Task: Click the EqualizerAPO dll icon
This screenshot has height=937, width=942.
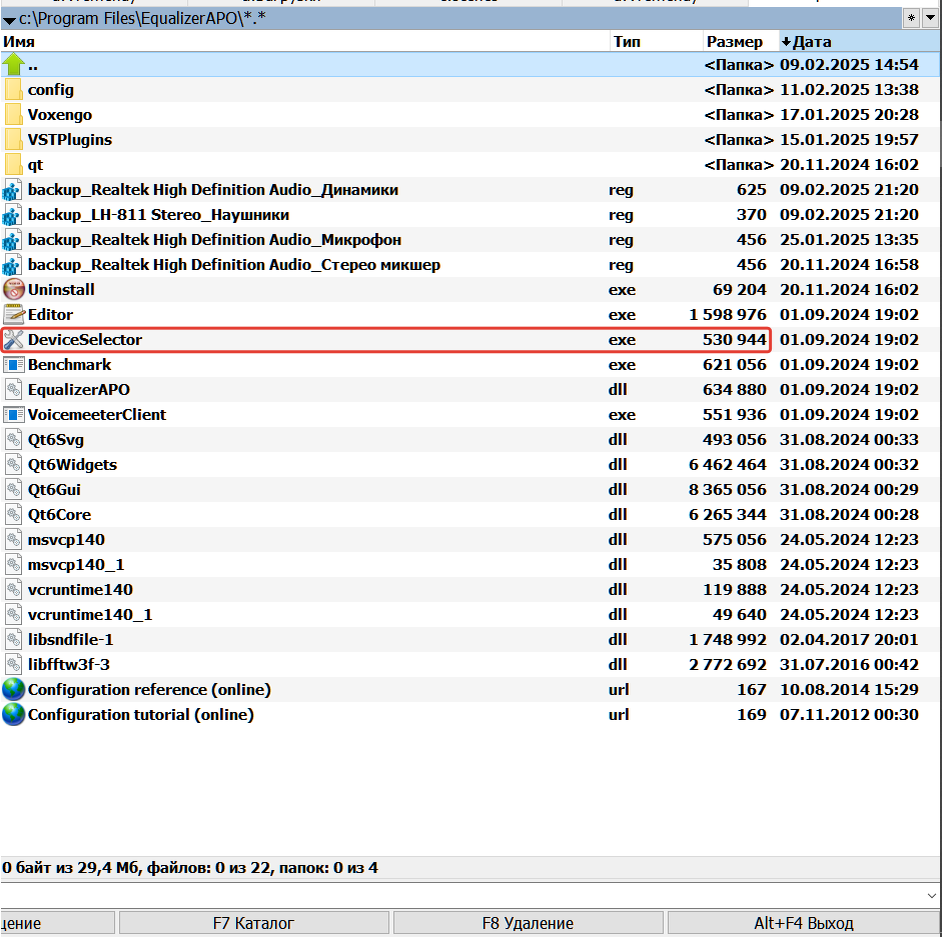Action: pyautogui.click(x=13, y=390)
